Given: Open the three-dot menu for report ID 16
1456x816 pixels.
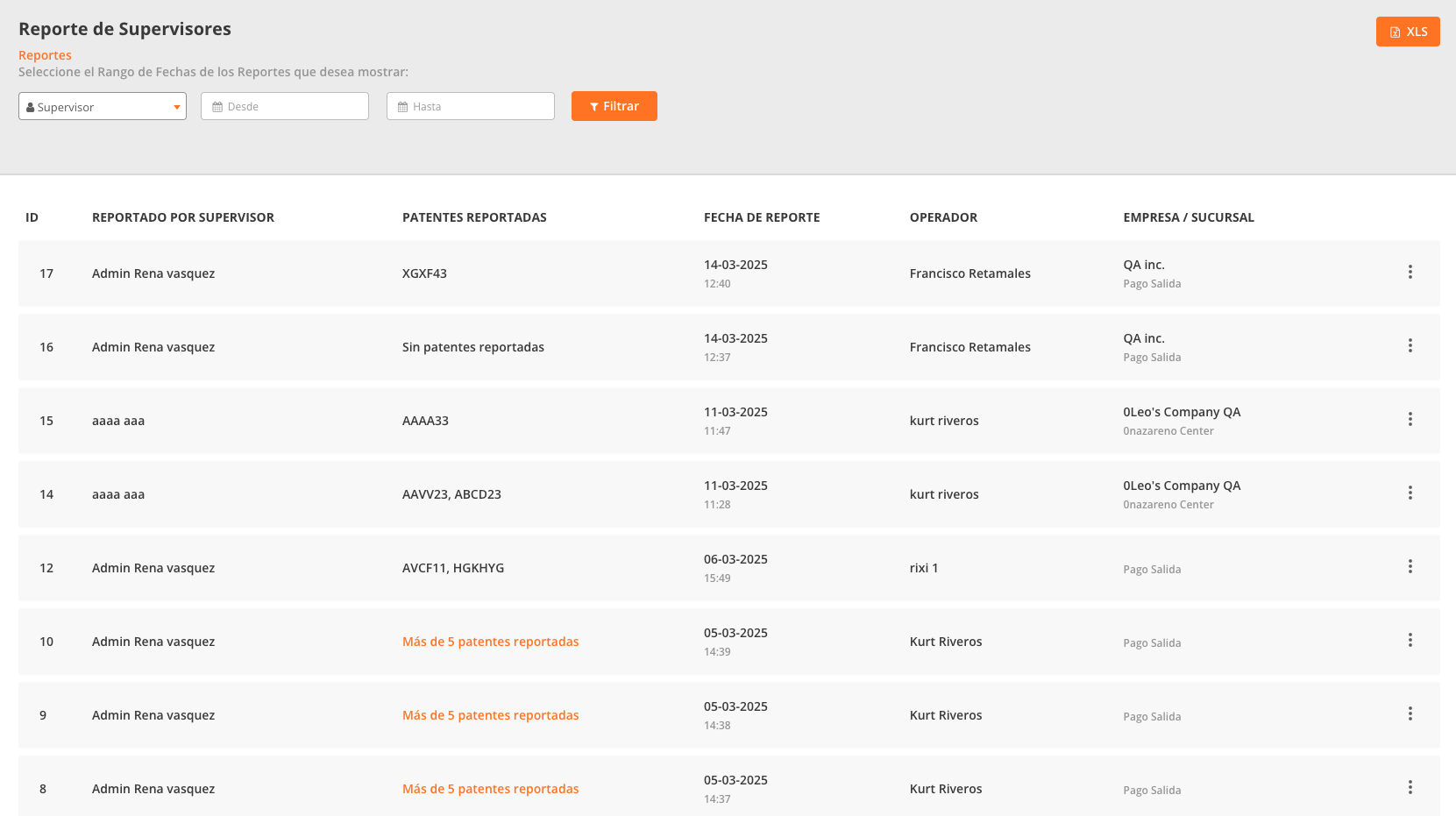Looking at the screenshot, I should point(1410,346).
